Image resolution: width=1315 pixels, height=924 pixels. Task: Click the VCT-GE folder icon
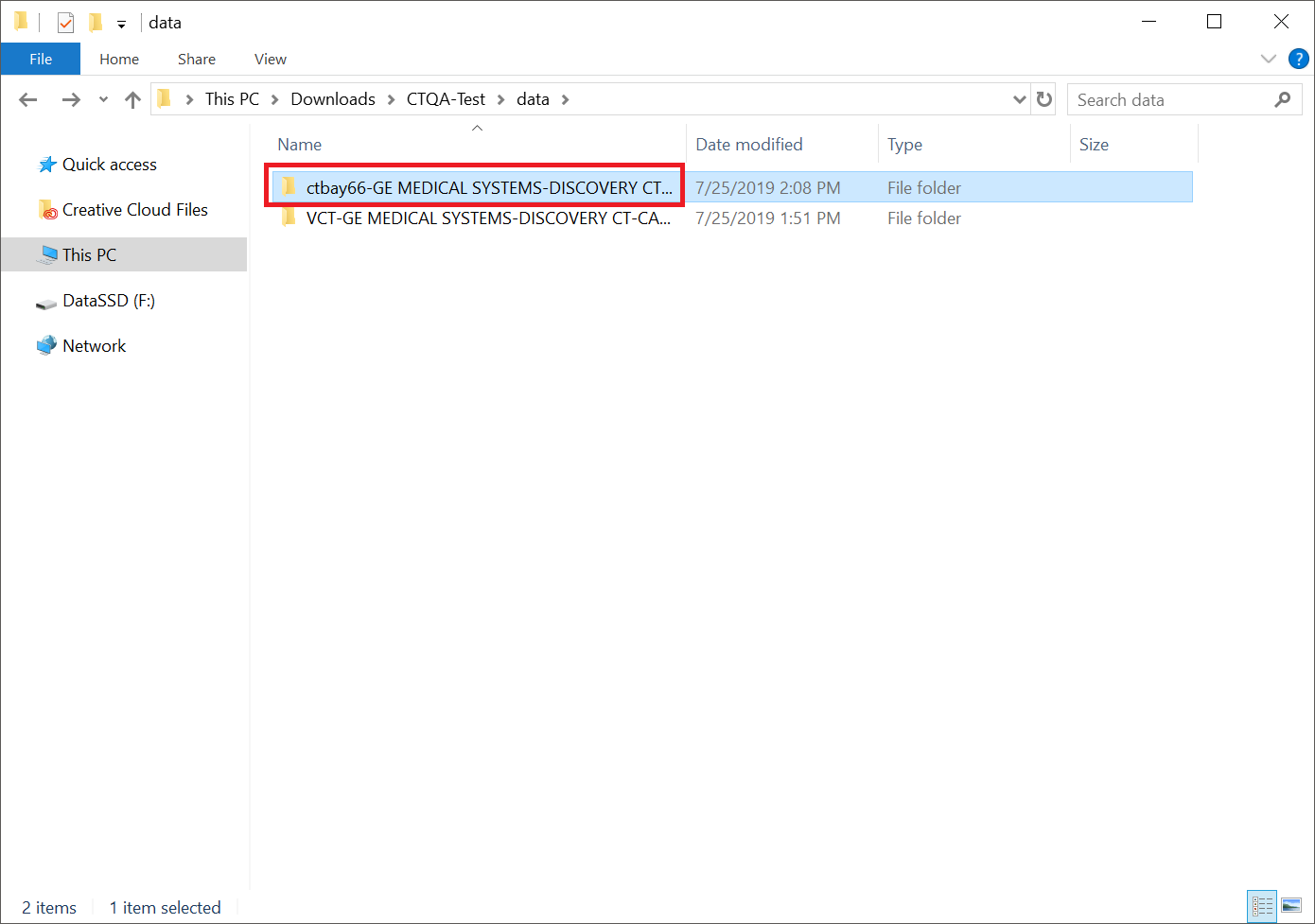289,218
